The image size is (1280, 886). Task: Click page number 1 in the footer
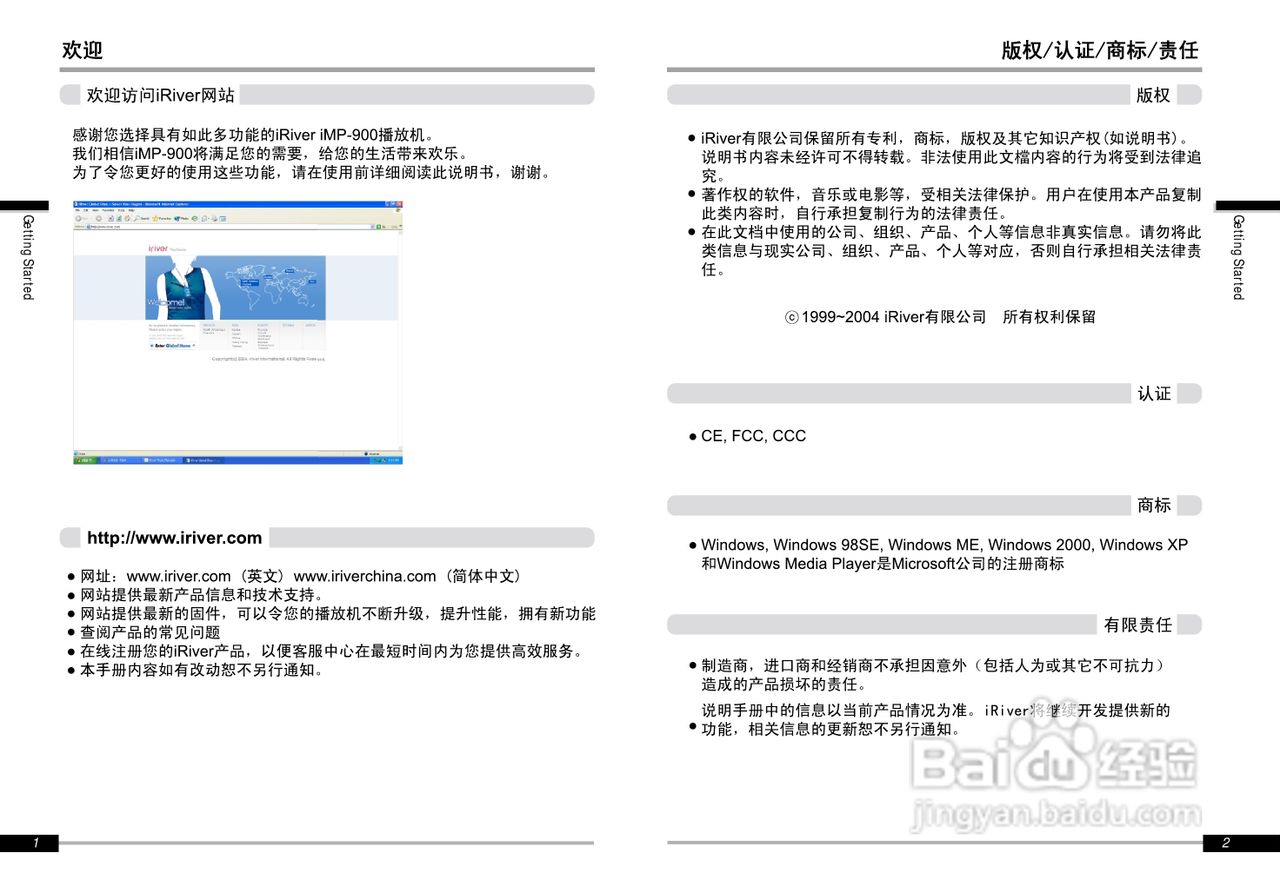35,843
